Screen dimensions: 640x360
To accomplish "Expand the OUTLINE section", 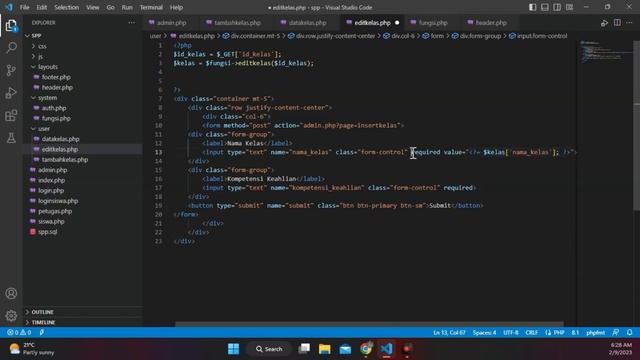I will coord(42,312).
